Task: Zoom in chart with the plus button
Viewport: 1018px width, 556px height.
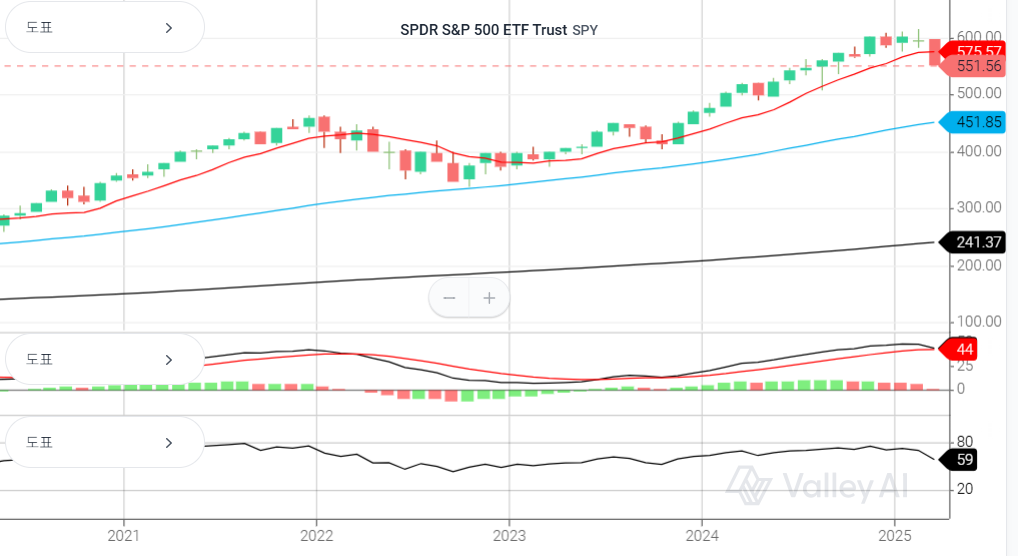Action: (x=490, y=298)
